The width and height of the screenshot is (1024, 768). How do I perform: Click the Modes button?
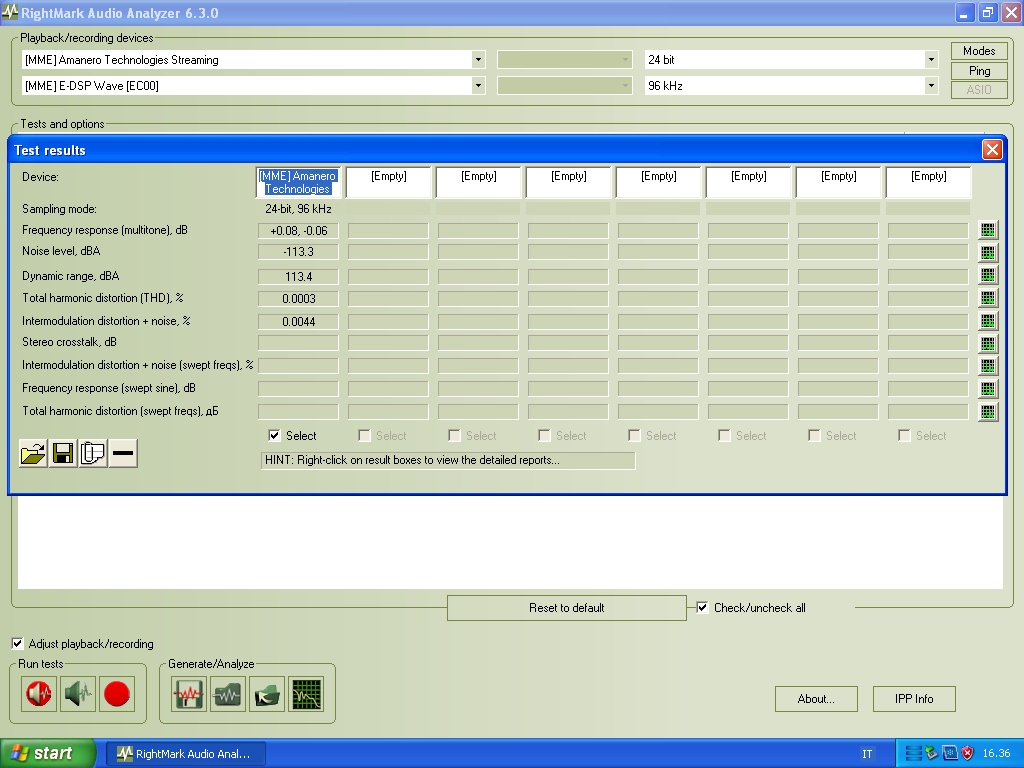tap(979, 51)
